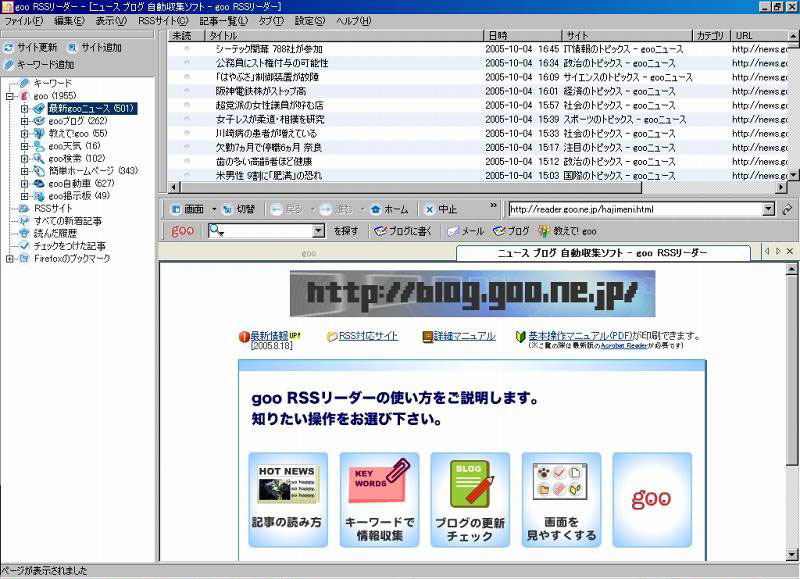The width and height of the screenshot is (800, 579).
Task: Open the RSS対応サイト link
Action: click(368, 336)
